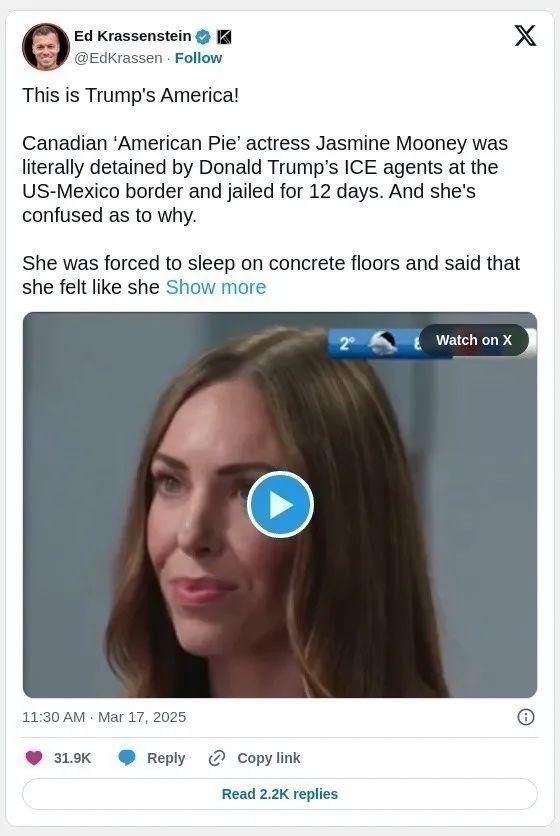560x836 pixels.
Task: Click the Ed Krassenstein display name
Action: click(x=132, y=36)
